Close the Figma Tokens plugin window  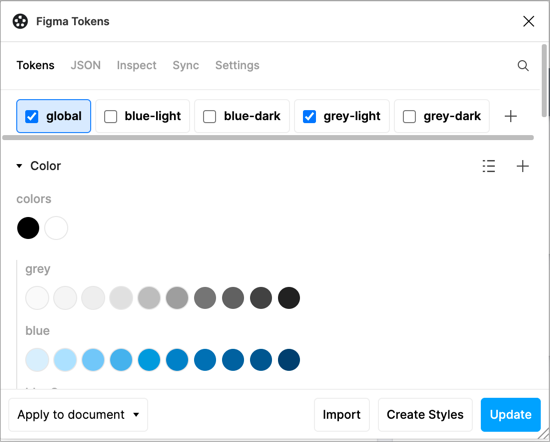pyautogui.click(x=528, y=21)
